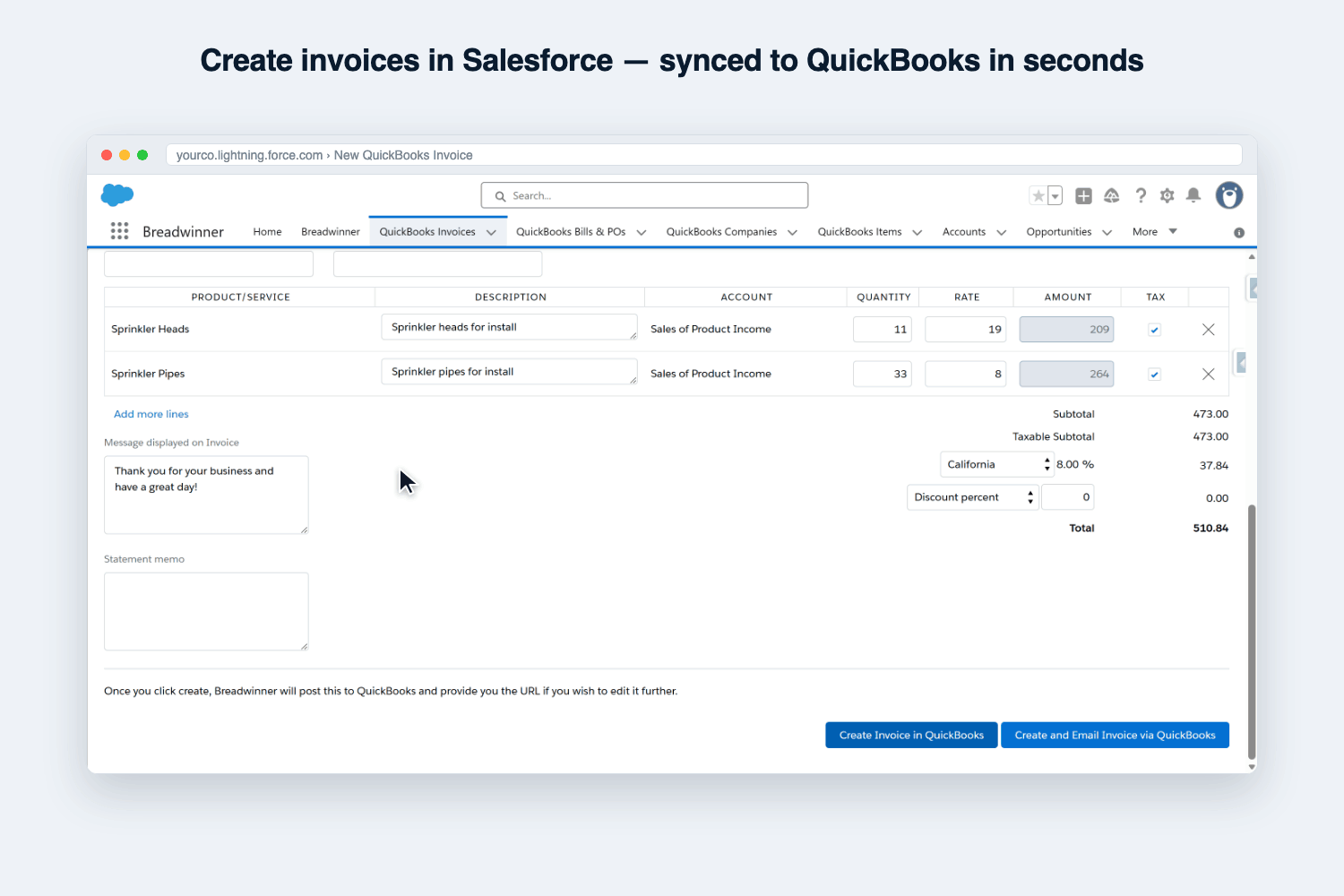Click the Salesforce cloud logo

(x=117, y=194)
